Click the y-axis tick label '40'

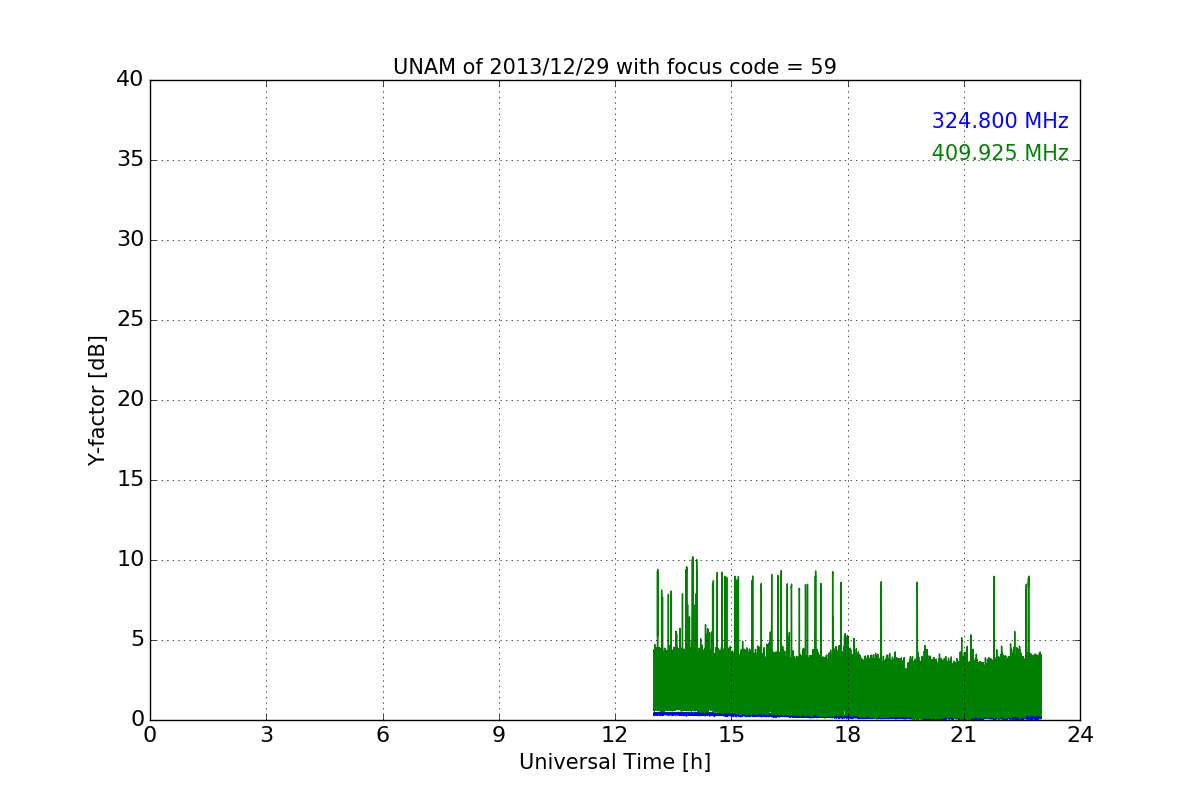(x=130, y=80)
